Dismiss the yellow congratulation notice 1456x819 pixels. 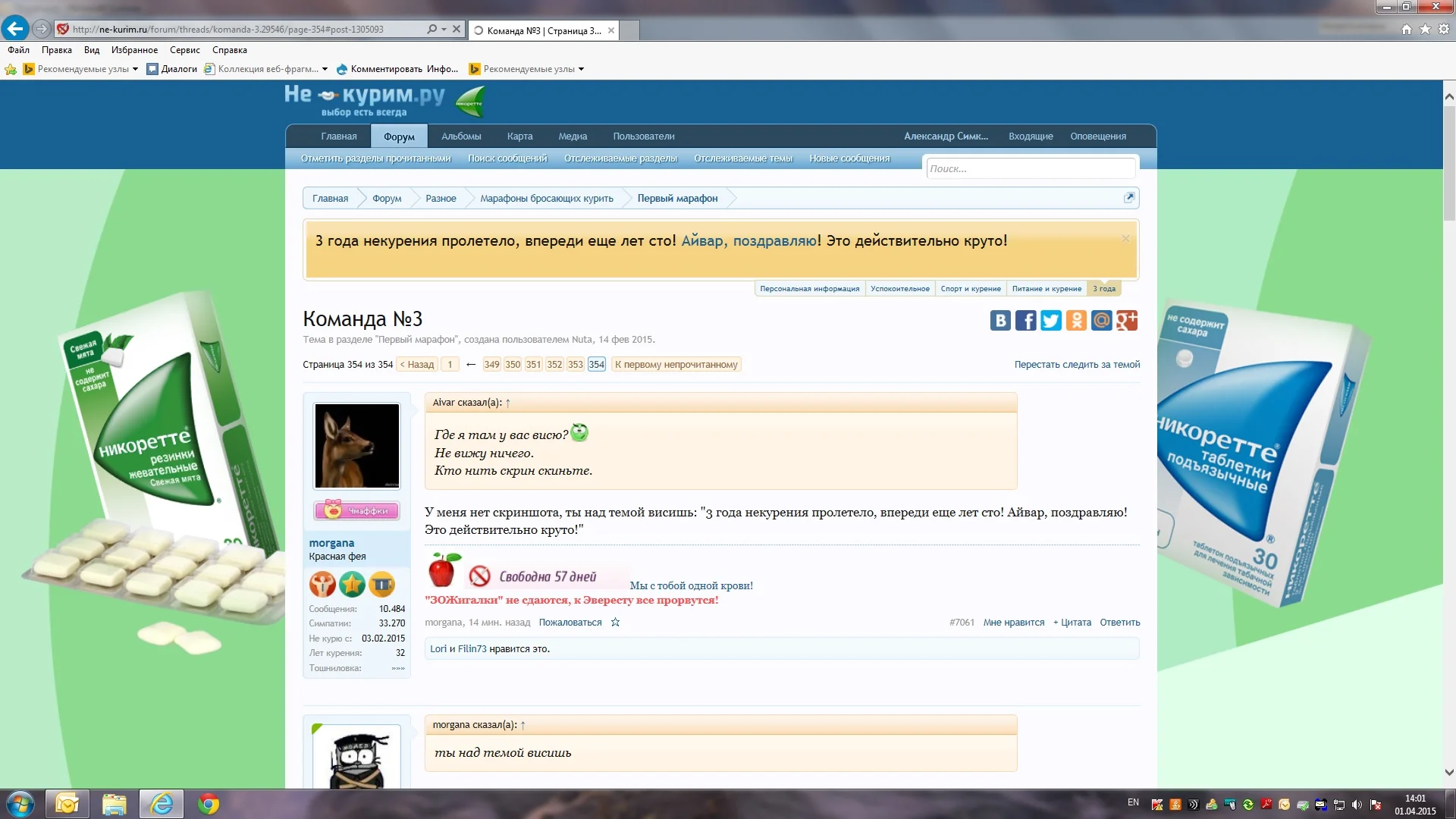pos(1125,239)
